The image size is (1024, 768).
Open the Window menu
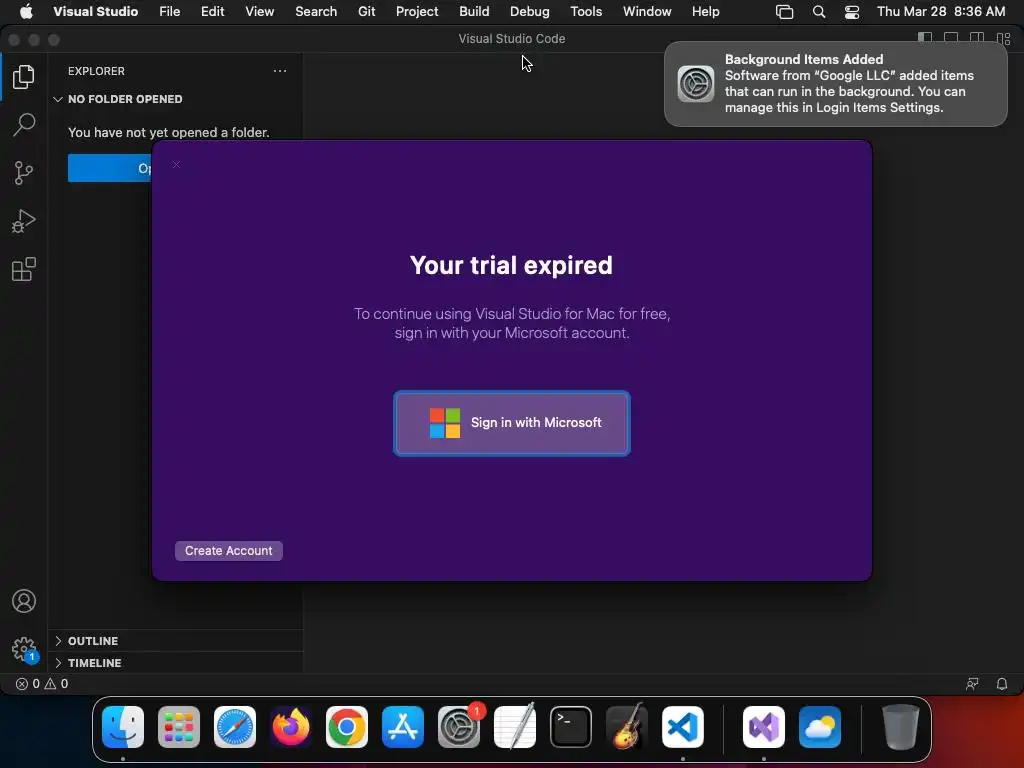pos(647,12)
